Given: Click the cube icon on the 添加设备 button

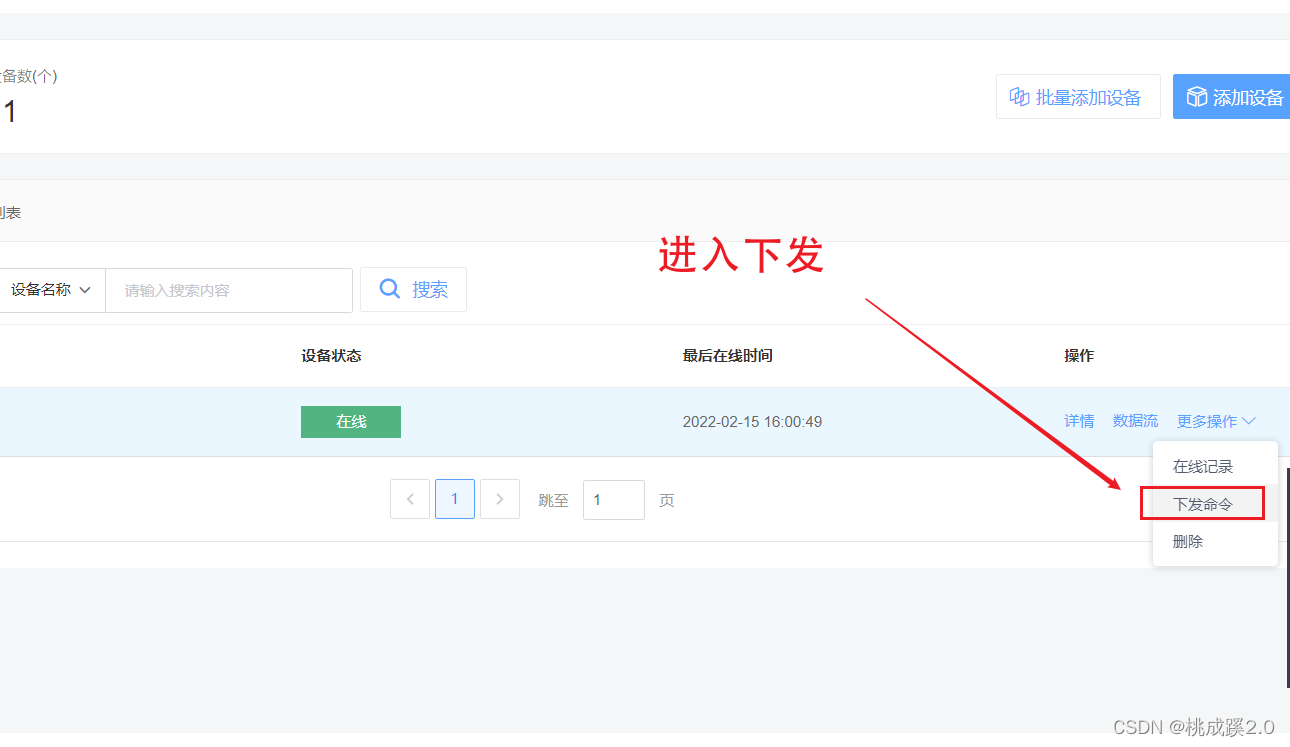Looking at the screenshot, I should pyautogui.click(x=1197, y=96).
